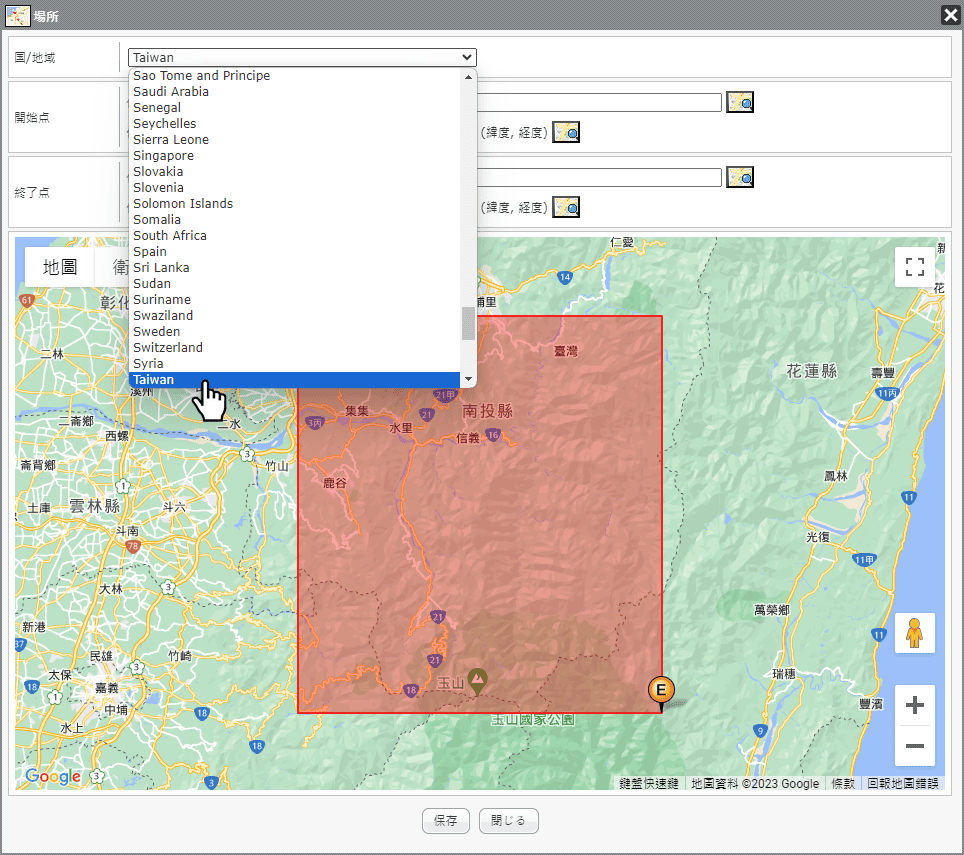Select Solomon Islands entry
This screenshot has height=855, width=964.
point(294,203)
